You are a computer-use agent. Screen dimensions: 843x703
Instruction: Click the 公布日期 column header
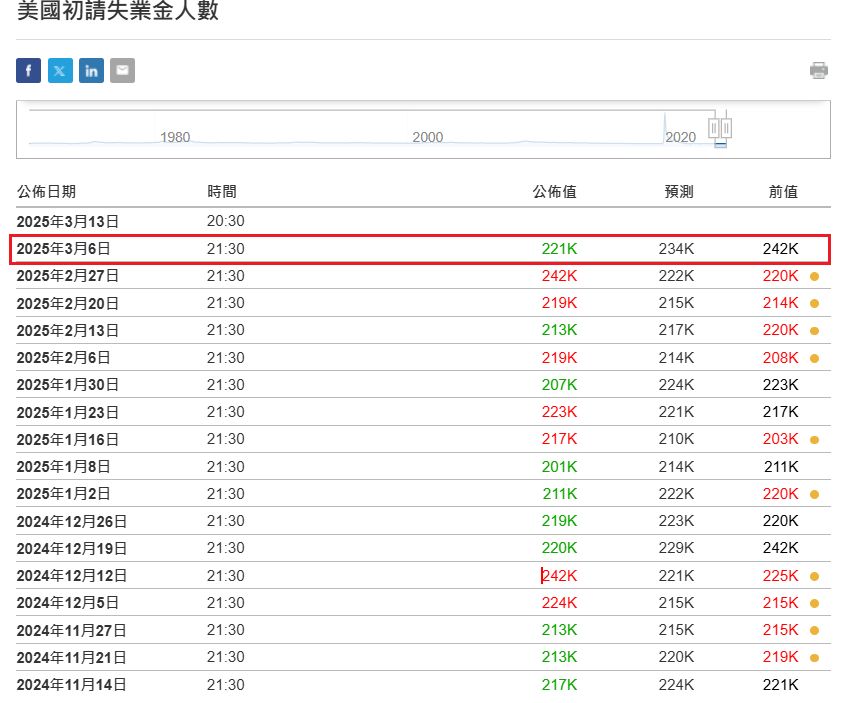[x=46, y=192]
